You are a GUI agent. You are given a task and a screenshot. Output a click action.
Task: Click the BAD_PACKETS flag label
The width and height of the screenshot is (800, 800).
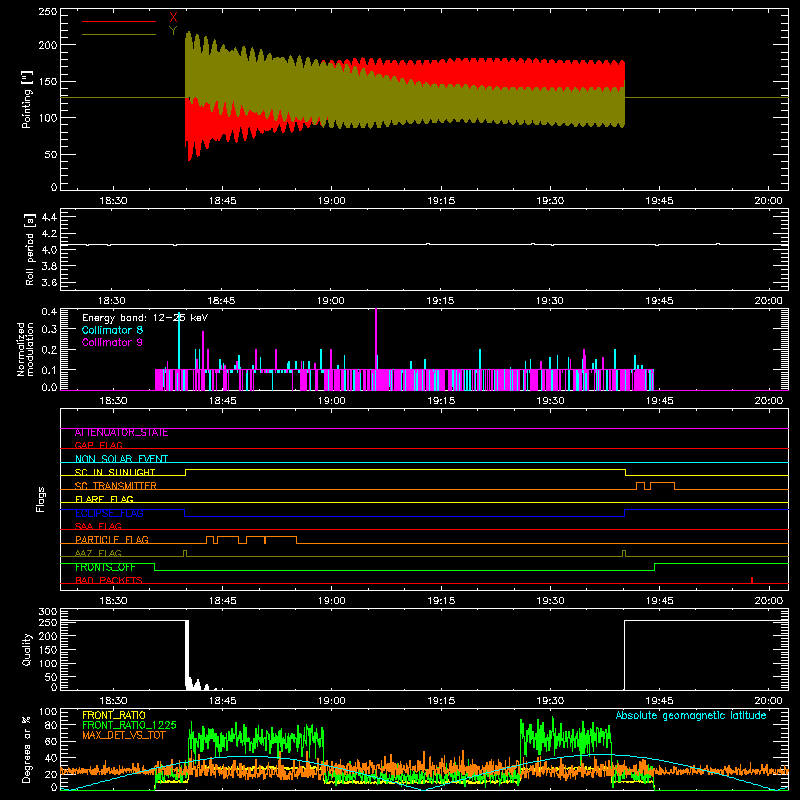click(109, 580)
